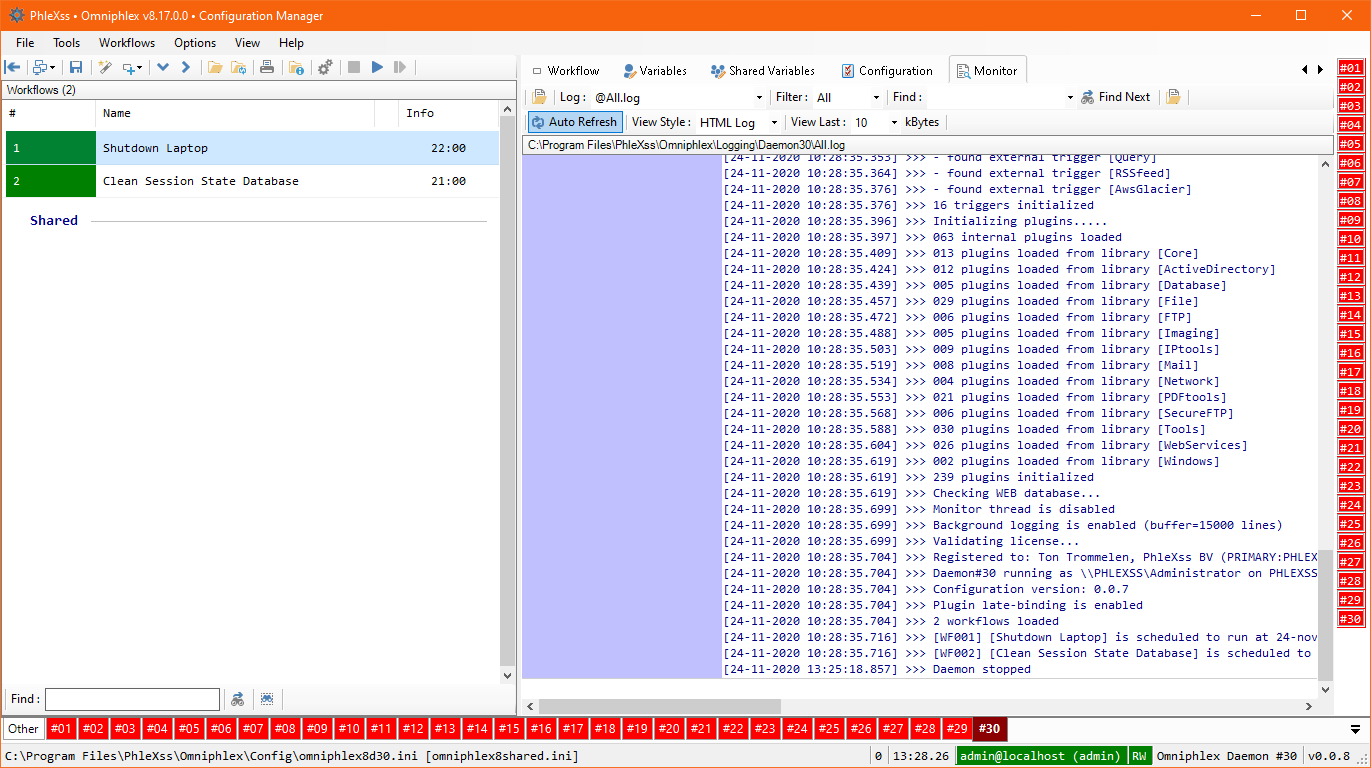This screenshot has height=768, width=1371.
Task: Select the Shutdown Laptop workflow row
Action: click(252, 148)
